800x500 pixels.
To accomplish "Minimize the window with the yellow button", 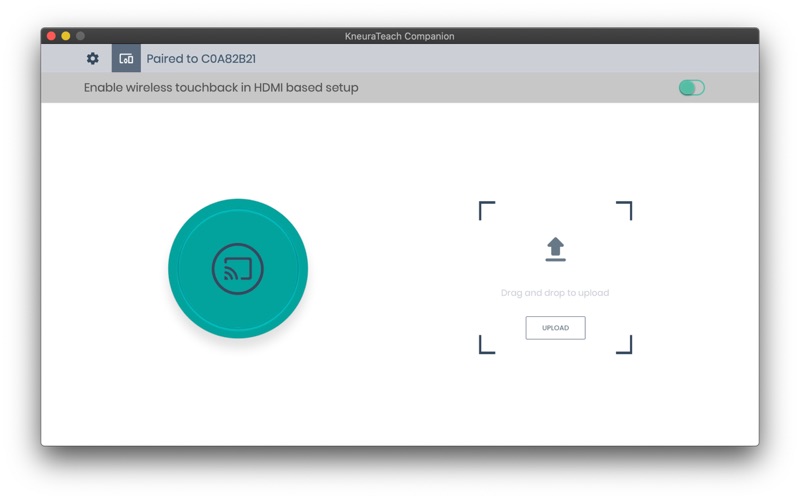I will point(66,36).
